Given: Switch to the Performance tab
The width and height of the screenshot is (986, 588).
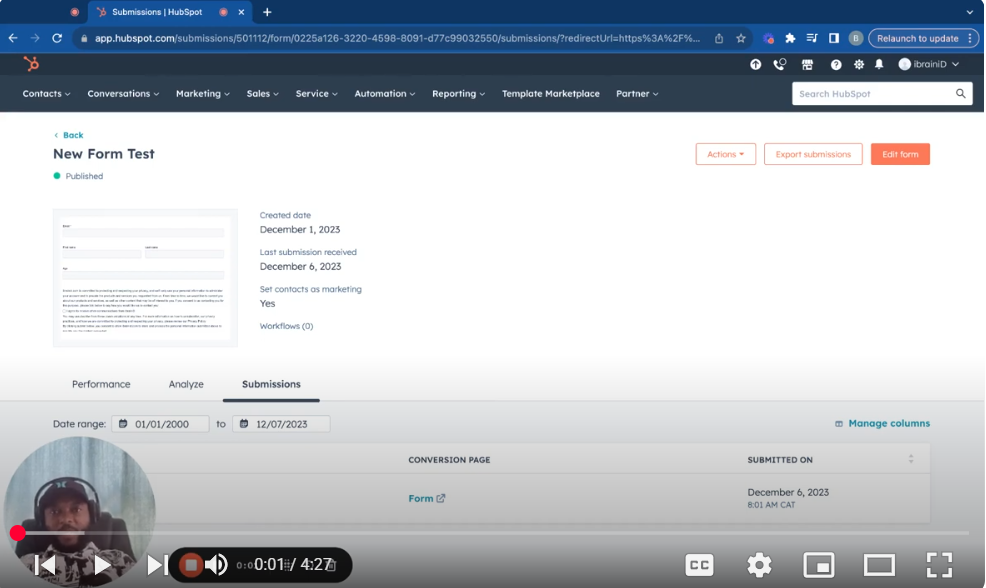Looking at the screenshot, I should (101, 384).
